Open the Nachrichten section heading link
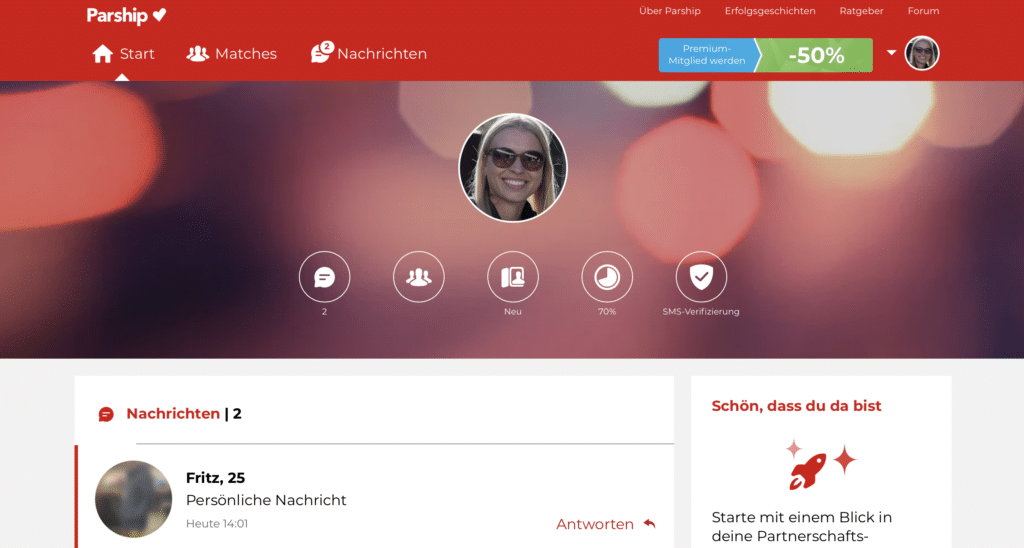The width and height of the screenshot is (1024, 548). (x=173, y=413)
